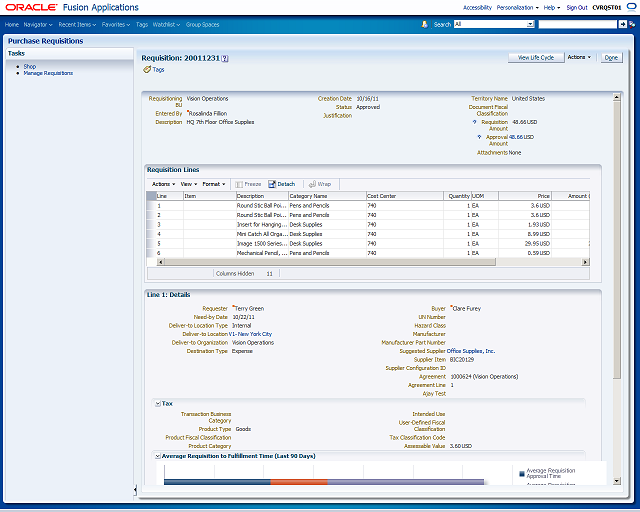
Task: Click the Requisition Amount info icon
Action: point(474,122)
